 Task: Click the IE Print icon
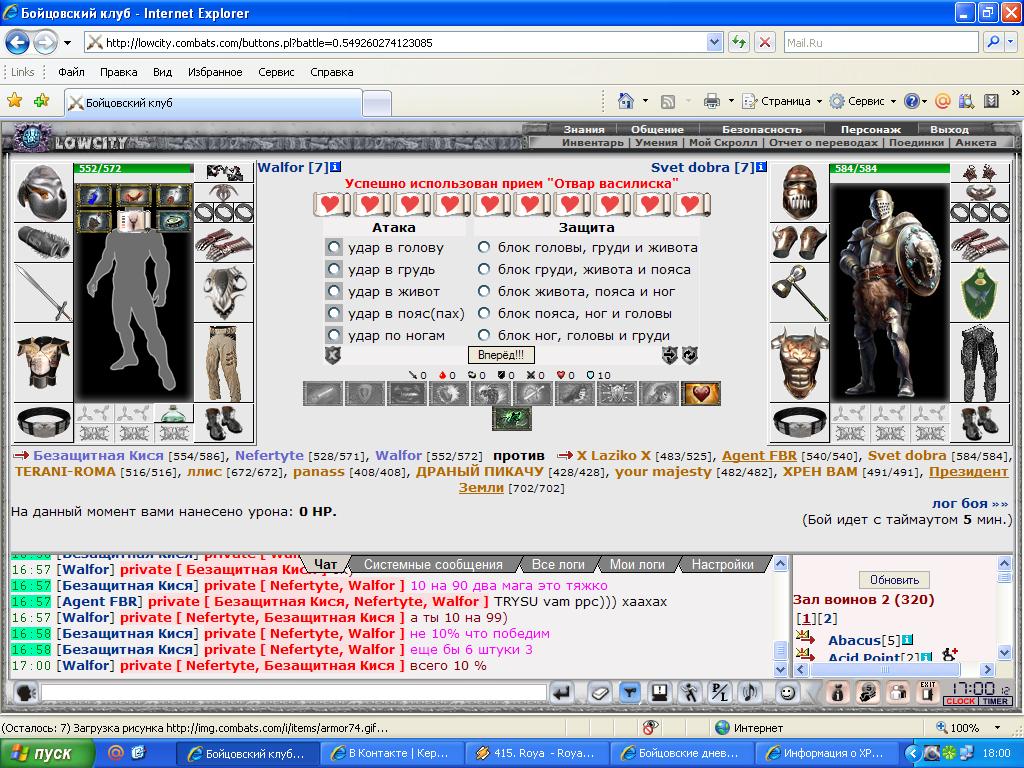point(711,101)
